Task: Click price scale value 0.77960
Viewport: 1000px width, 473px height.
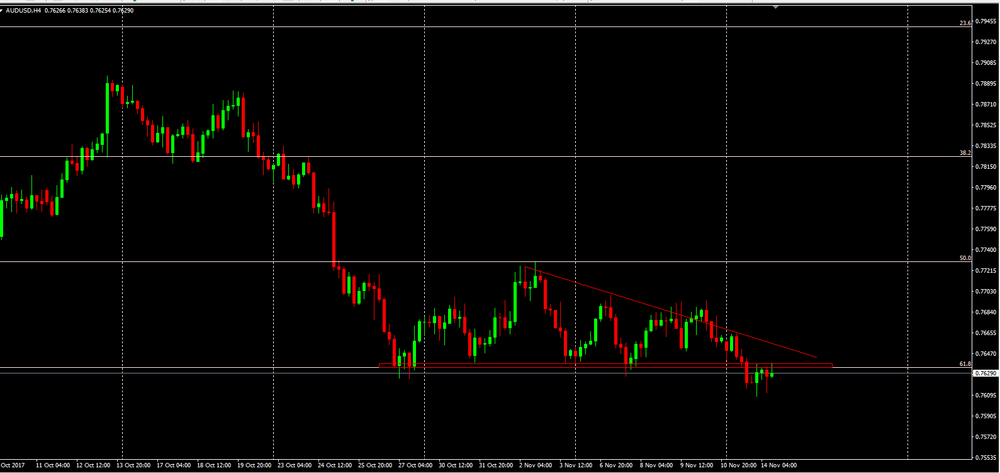Action: point(986,187)
